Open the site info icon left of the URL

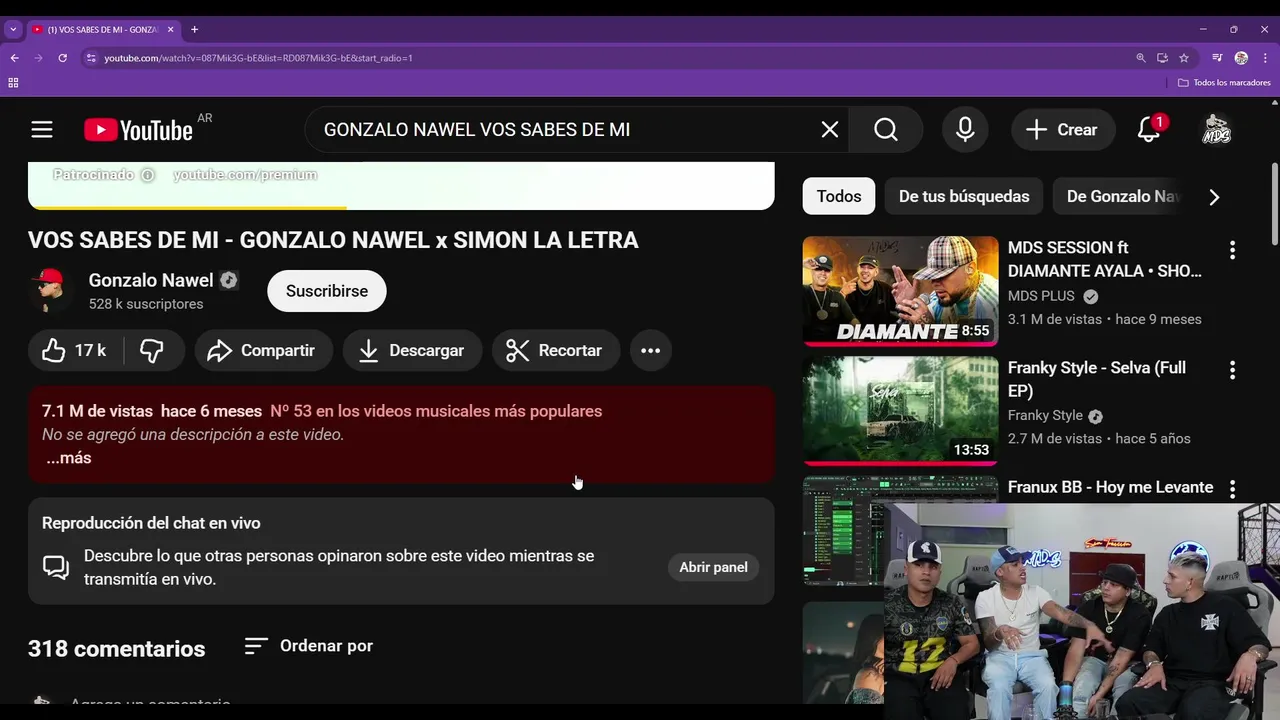click(91, 58)
